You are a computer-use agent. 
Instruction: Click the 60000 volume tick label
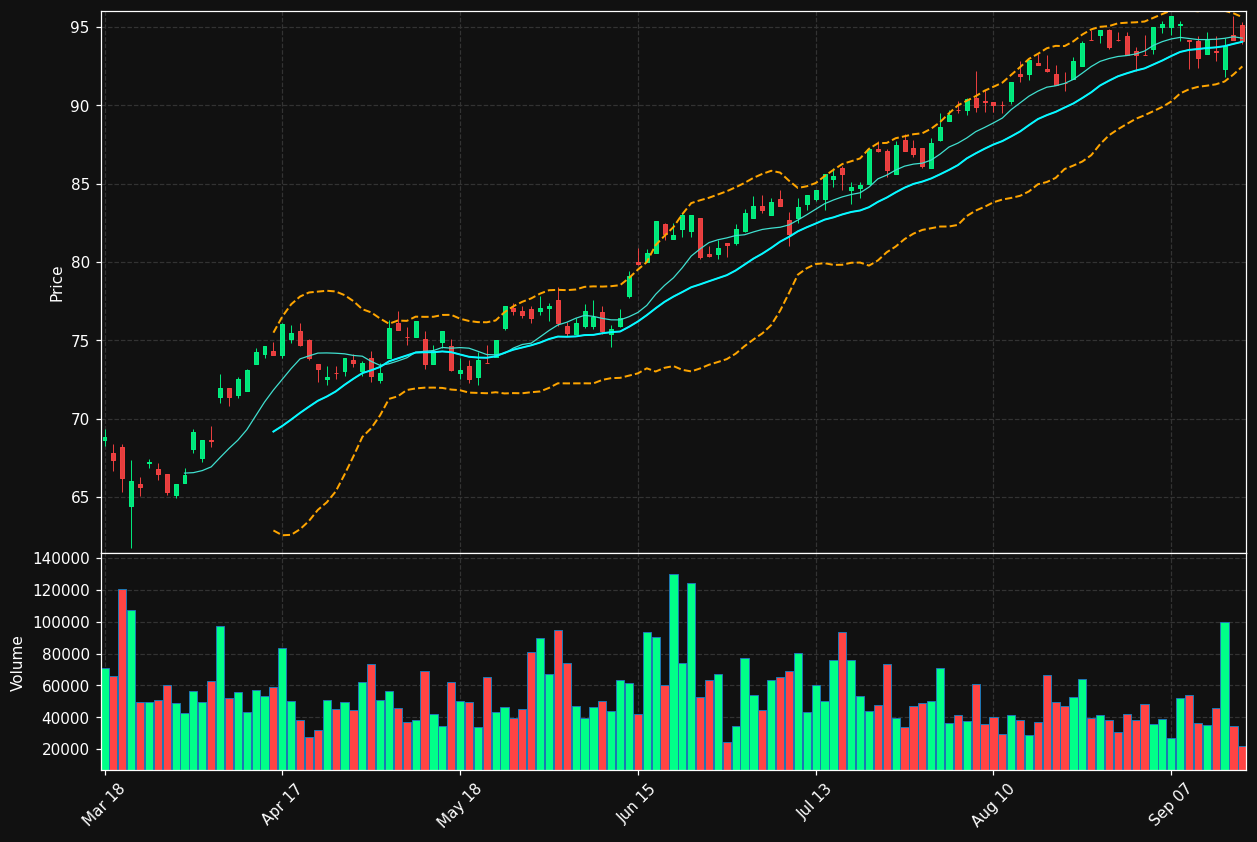click(66, 687)
